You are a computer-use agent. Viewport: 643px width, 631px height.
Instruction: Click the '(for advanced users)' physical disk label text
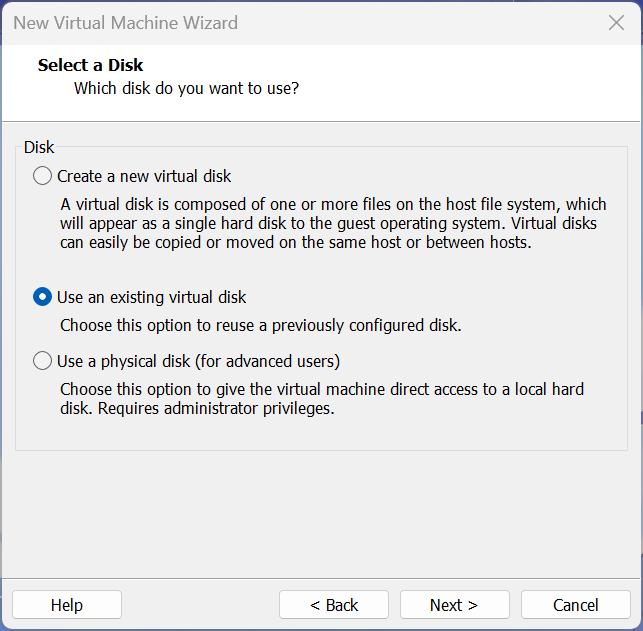[267, 361]
